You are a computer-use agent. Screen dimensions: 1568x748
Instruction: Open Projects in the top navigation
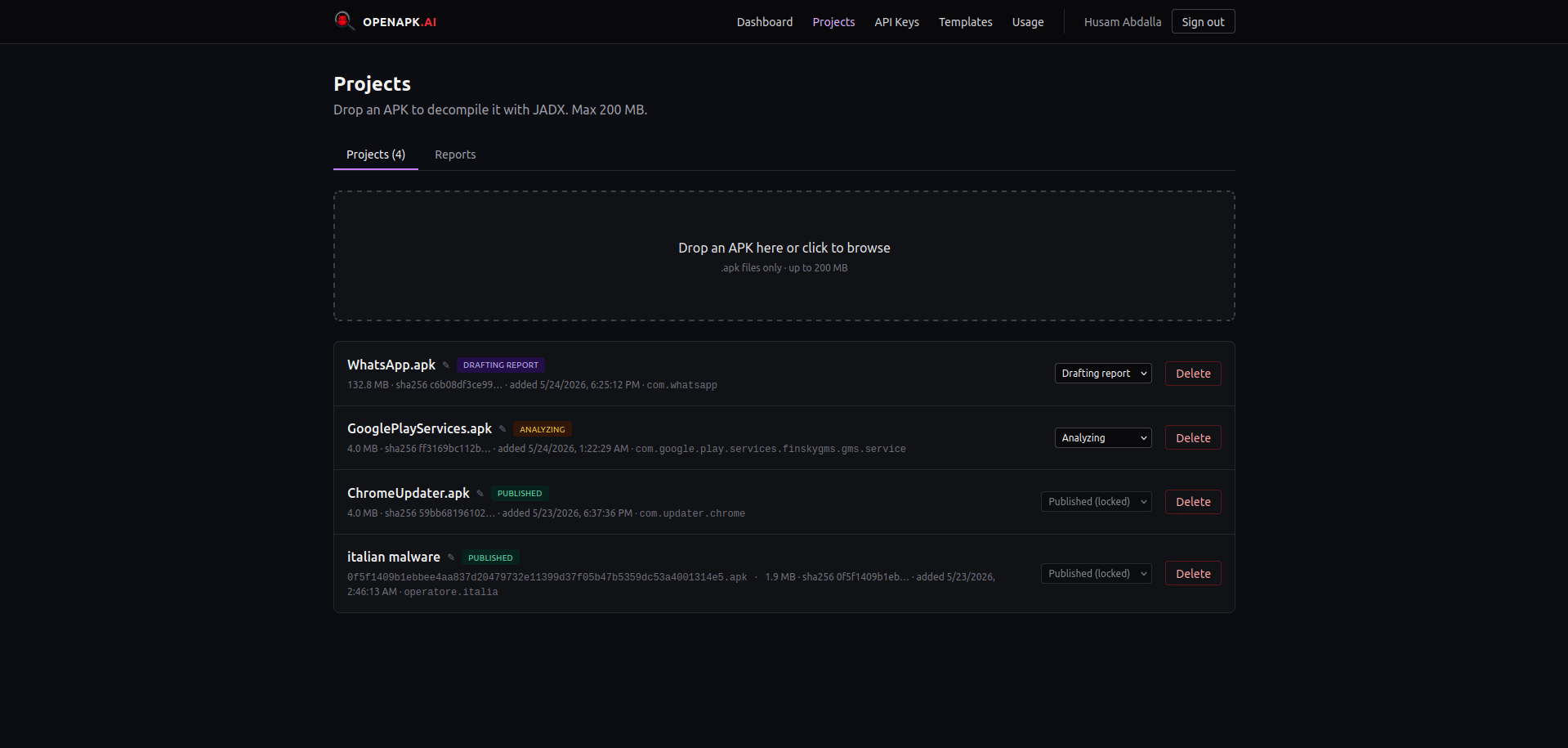(833, 22)
